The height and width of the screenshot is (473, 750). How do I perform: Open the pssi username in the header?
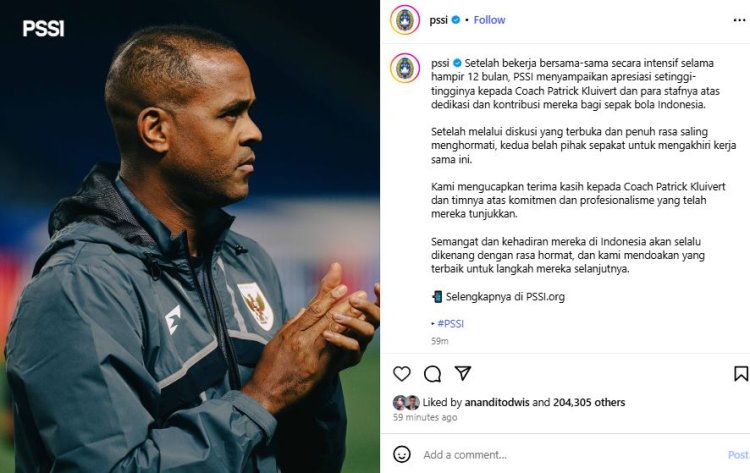pyautogui.click(x=439, y=20)
